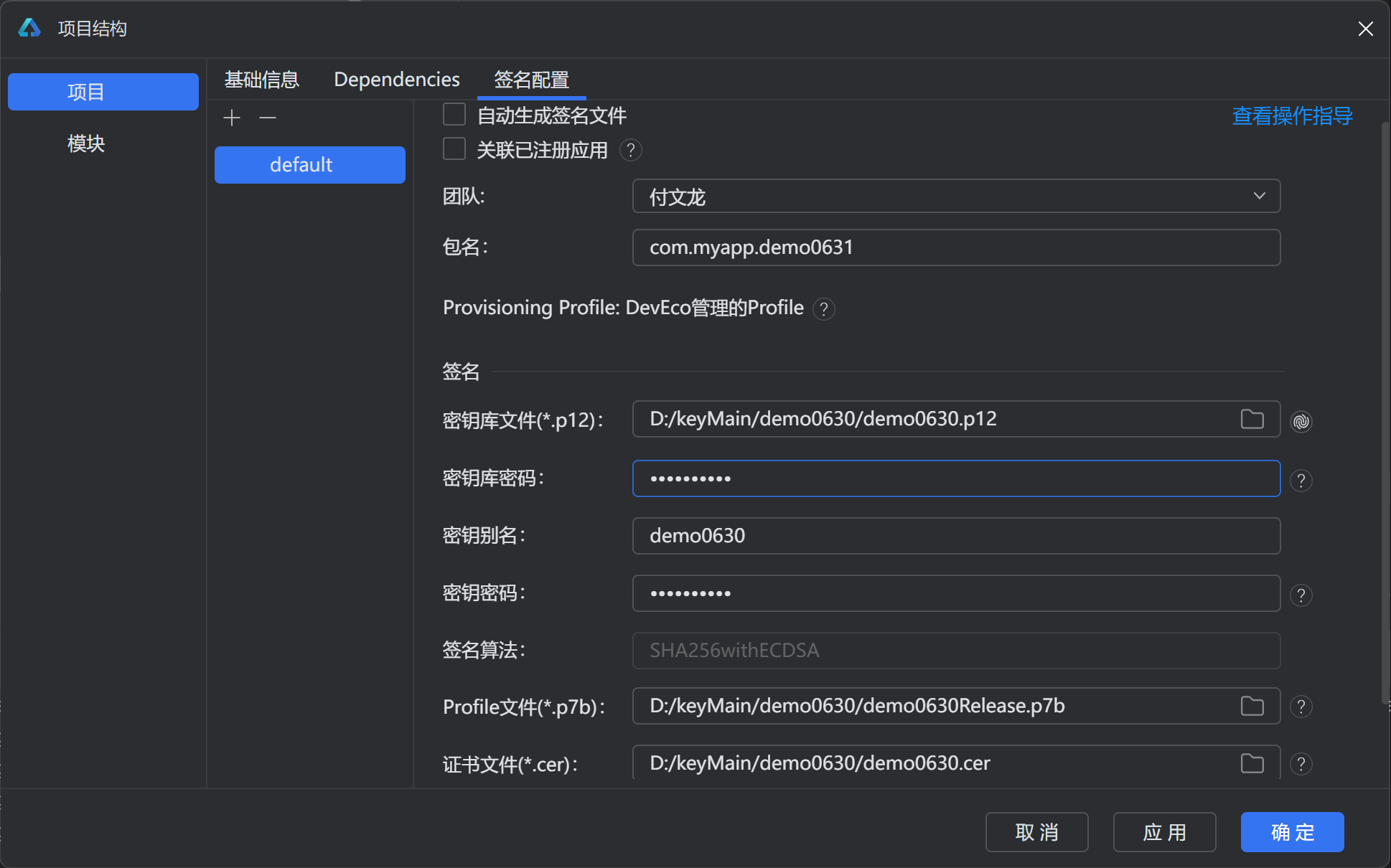
Task: Focus the 密钥密码 password field
Action: 956,593
